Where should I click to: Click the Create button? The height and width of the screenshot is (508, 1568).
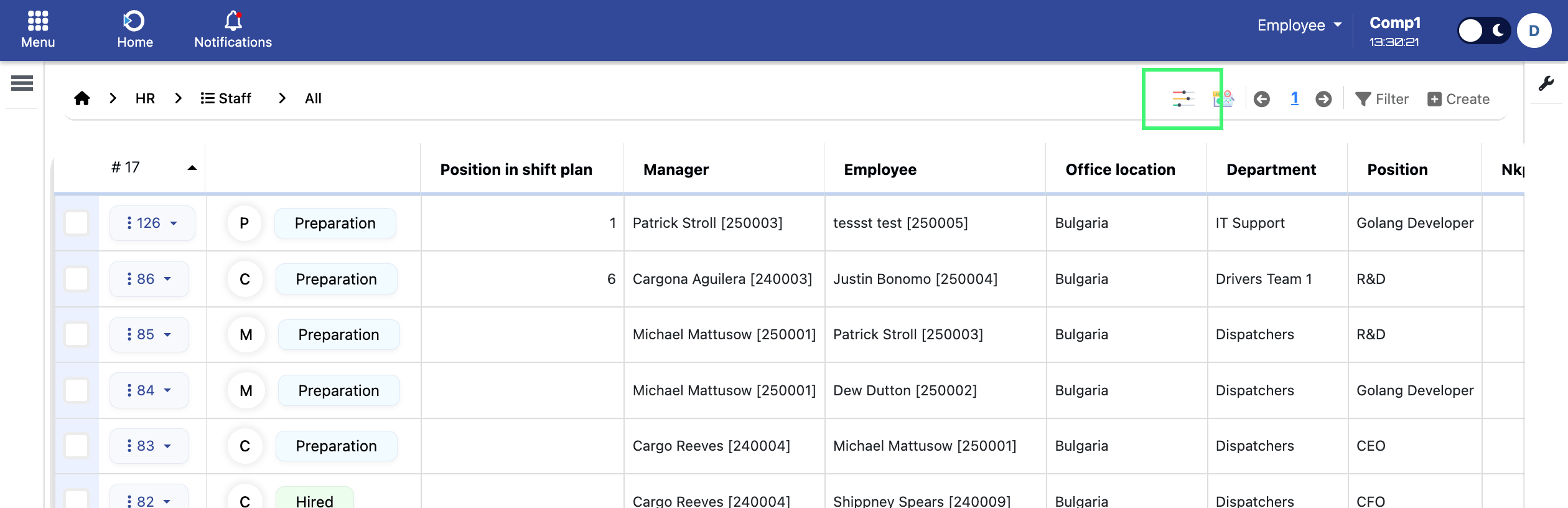pyautogui.click(x=1458, y=99)
